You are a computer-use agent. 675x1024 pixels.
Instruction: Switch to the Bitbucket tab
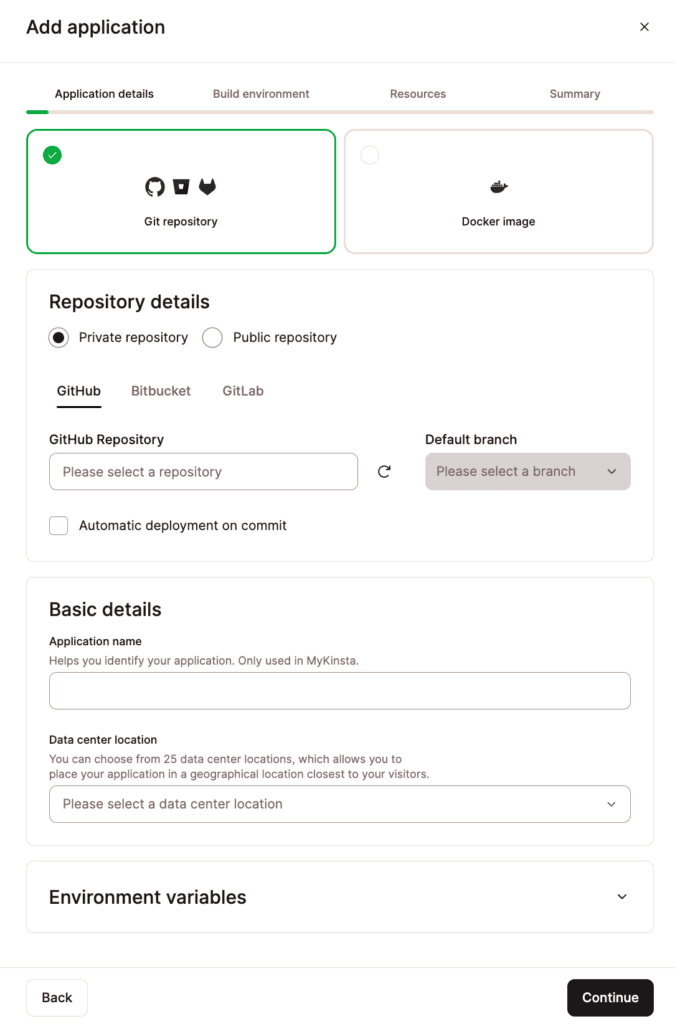click(160, 391)
